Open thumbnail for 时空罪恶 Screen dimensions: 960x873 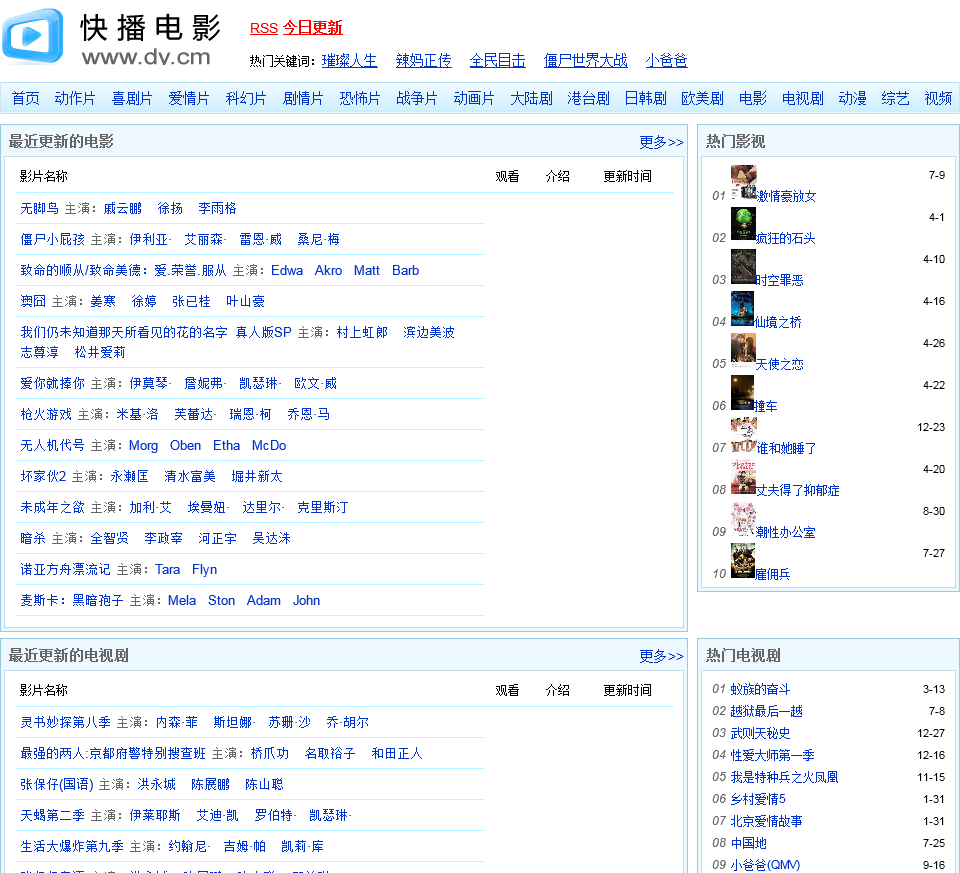tap(743, 266)
